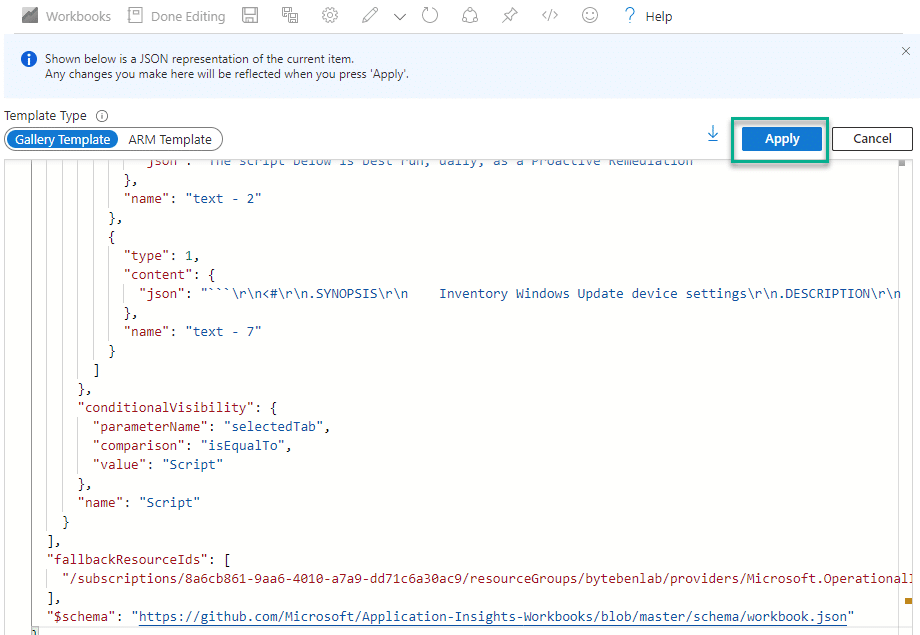Show Template Type info tooltip icon
The height and width of the screenshot is (635, 920).
[x=102, y=116]
